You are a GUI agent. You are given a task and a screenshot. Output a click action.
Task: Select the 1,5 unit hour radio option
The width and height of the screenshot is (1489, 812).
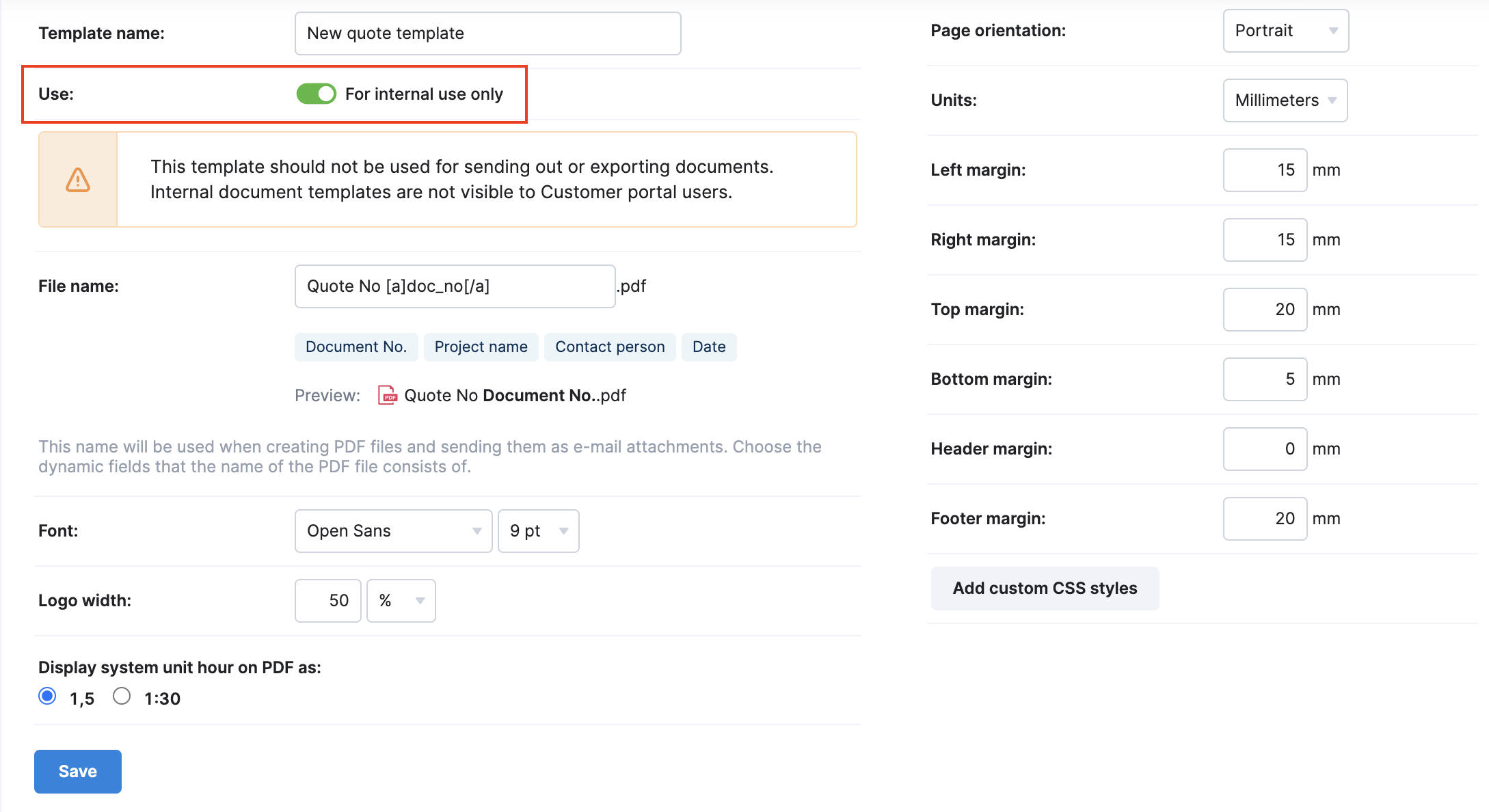point(47,696)
